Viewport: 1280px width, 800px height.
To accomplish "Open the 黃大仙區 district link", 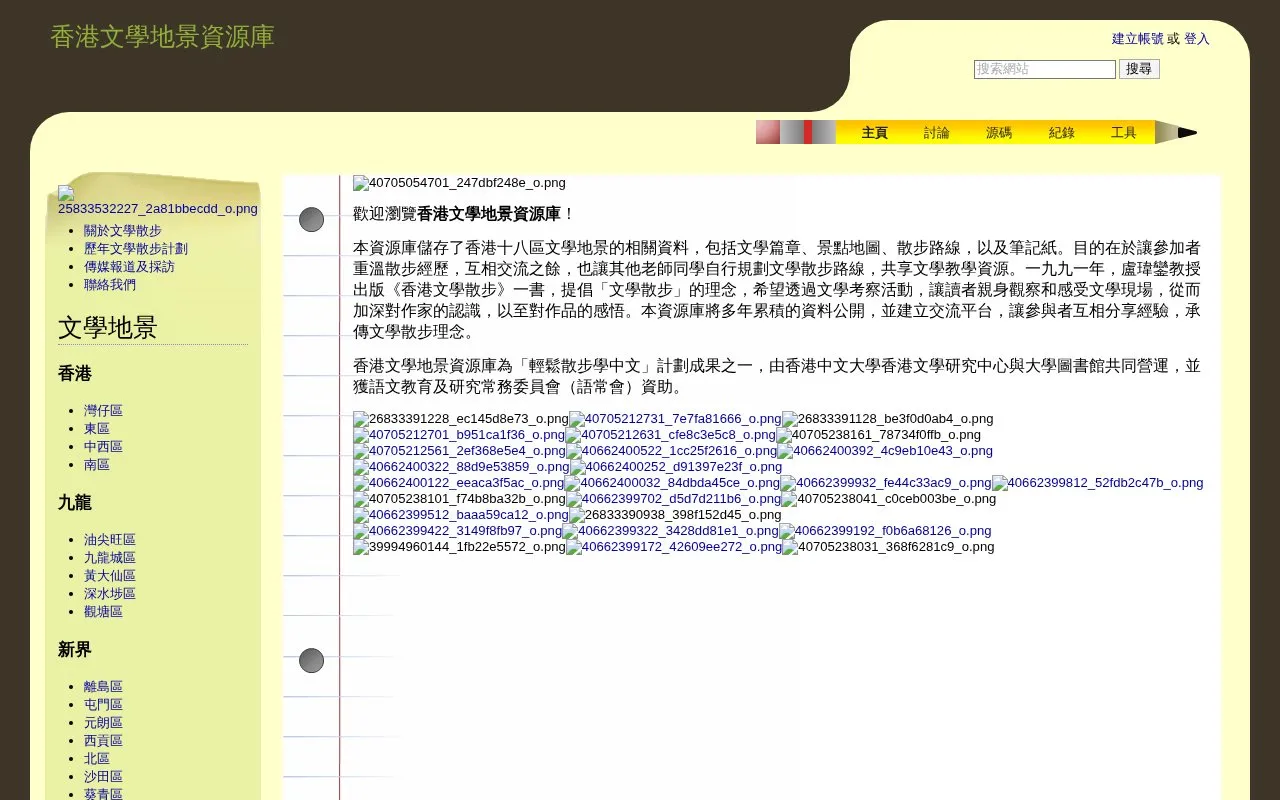I will [110, 576].
